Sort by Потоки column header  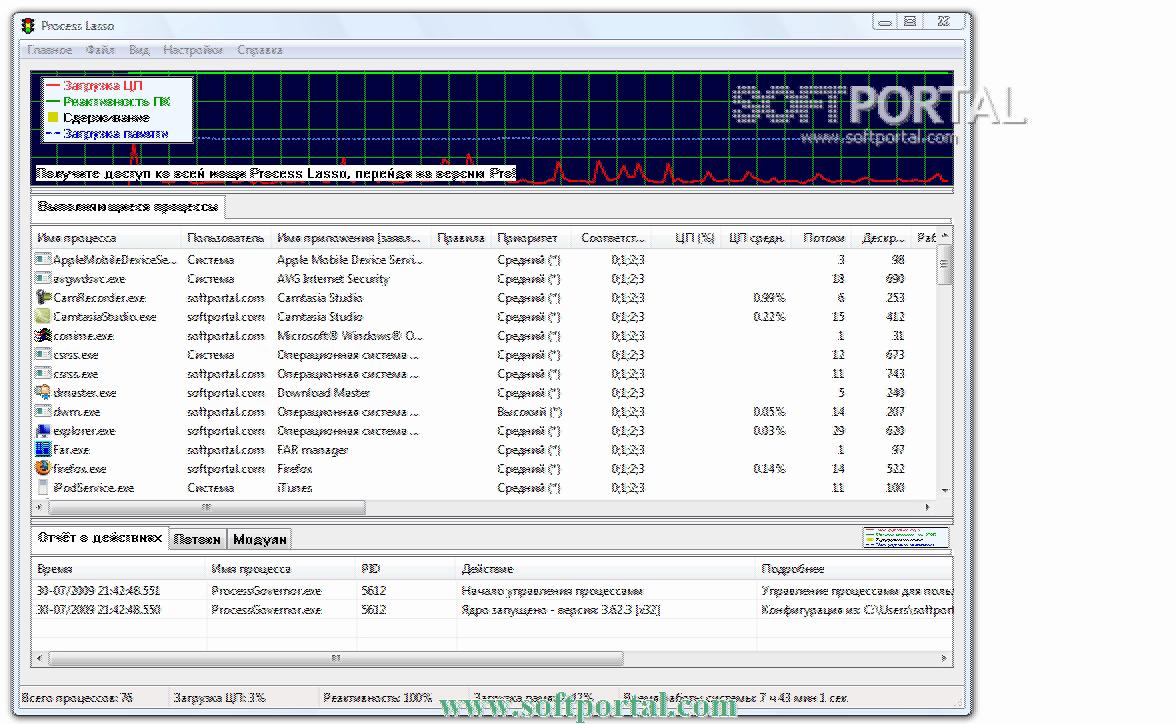pyautogui.click(x=821, y=238)
